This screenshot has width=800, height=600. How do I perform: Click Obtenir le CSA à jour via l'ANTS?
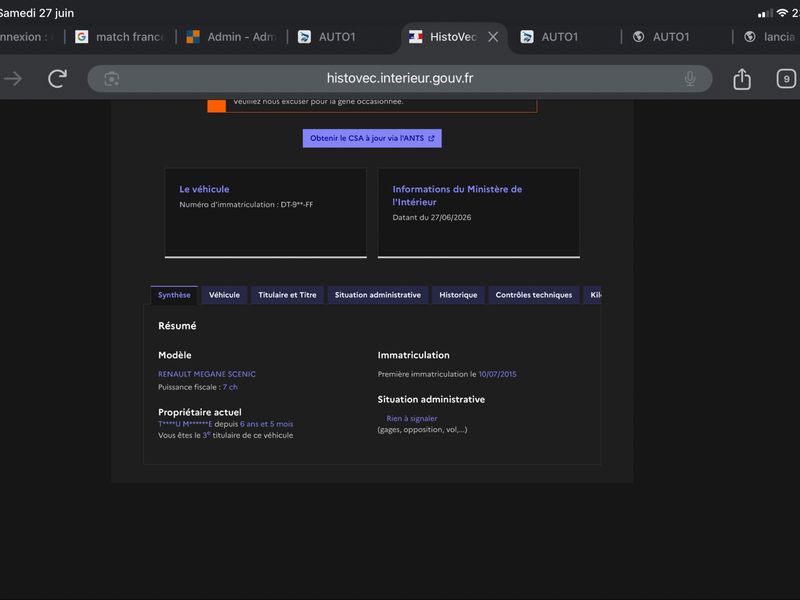pos(372,138)
